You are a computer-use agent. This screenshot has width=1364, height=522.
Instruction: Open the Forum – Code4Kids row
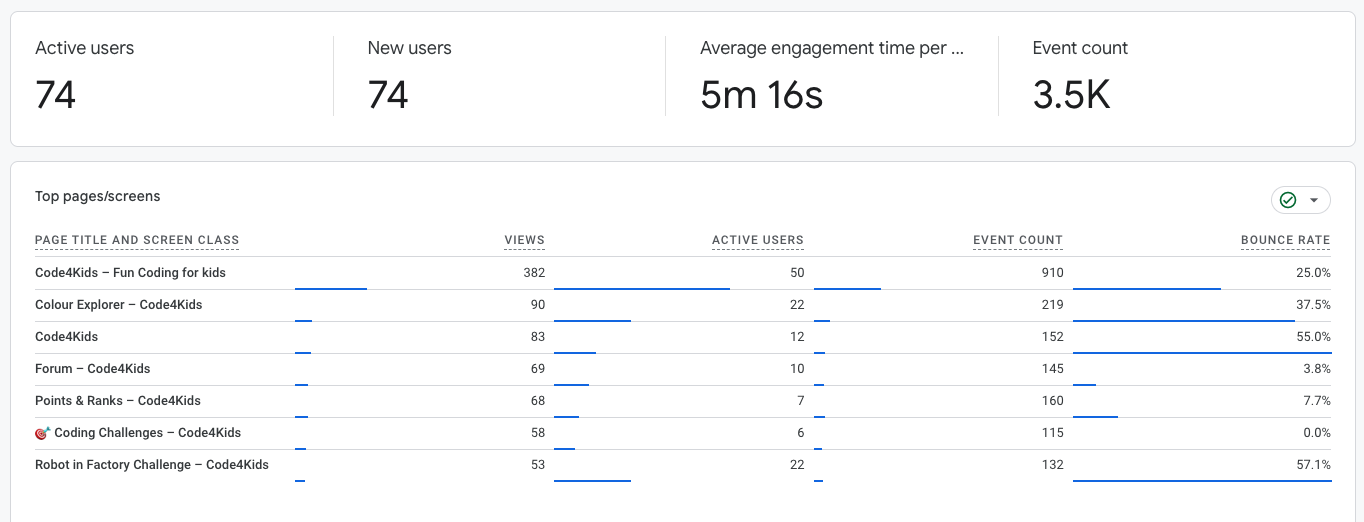click(683, 369)
